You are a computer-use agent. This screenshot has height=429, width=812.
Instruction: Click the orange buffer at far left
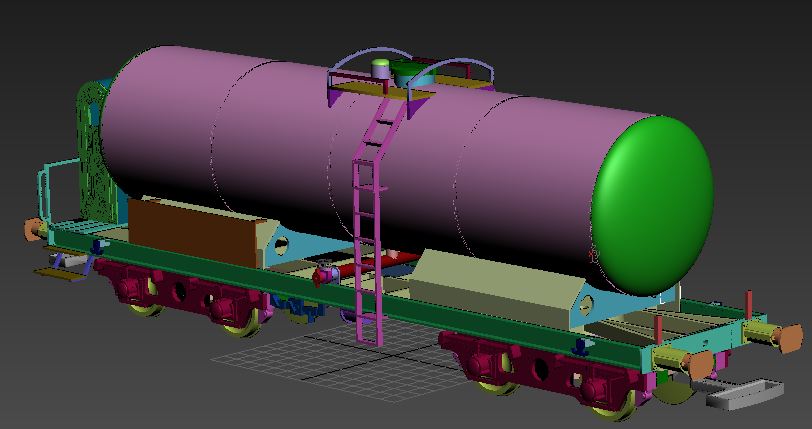pos(31,229)
